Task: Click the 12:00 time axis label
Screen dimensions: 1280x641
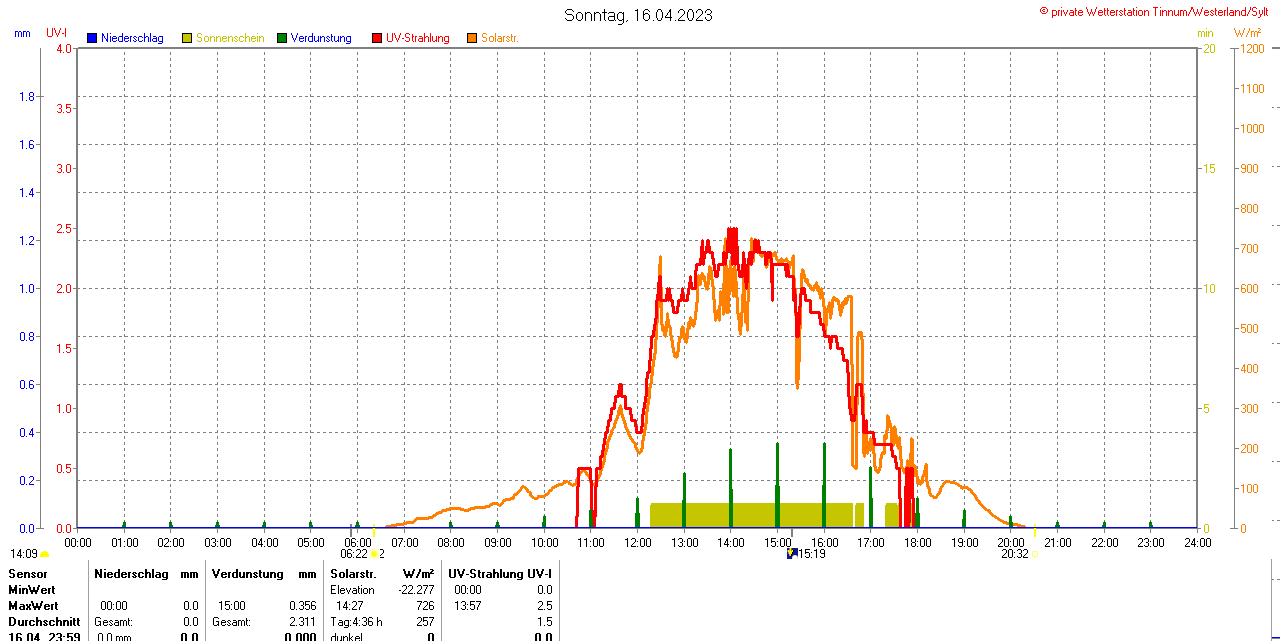Action: pyautogui.click(x=638, y=543)
